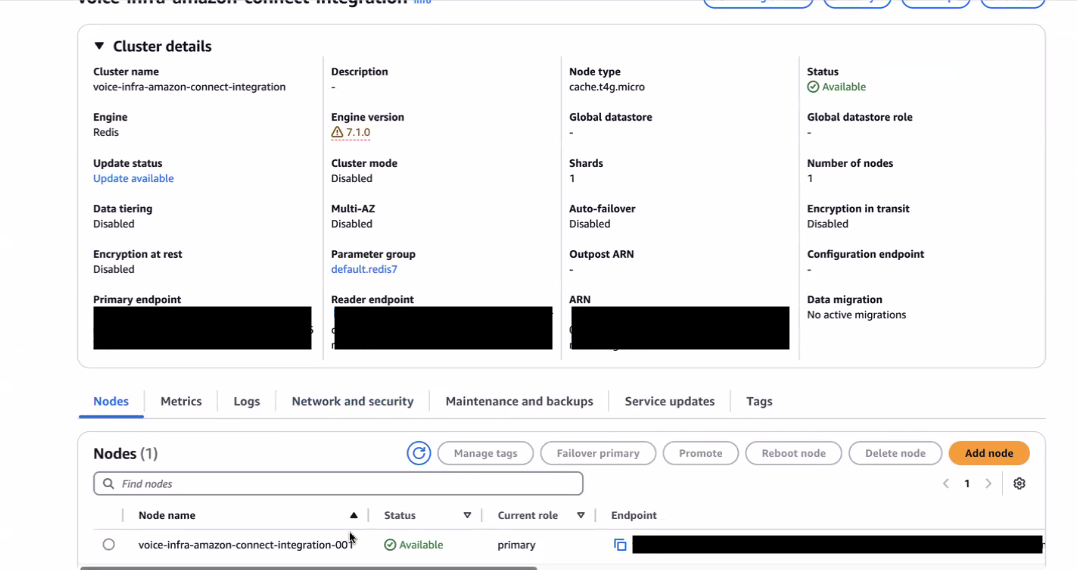Click node name voice-infra-amazon-connect-integration-001

(245, 545)
